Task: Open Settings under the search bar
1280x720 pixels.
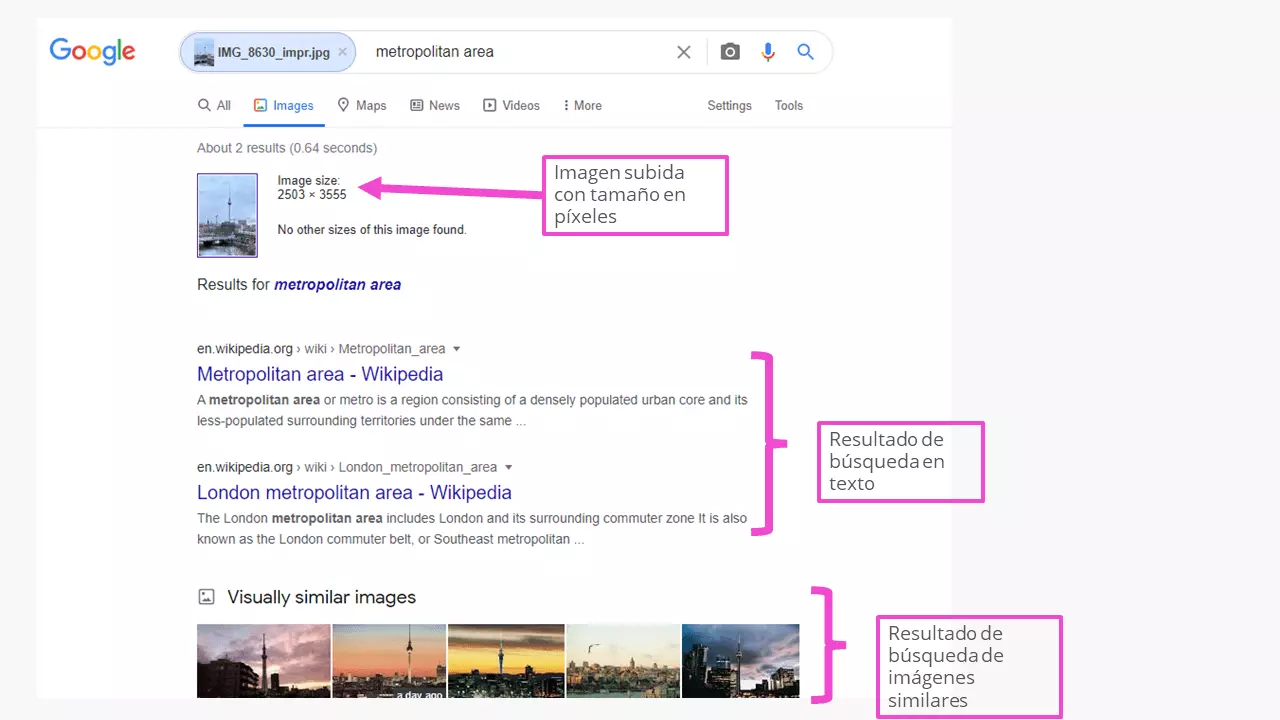Action: 729,105
